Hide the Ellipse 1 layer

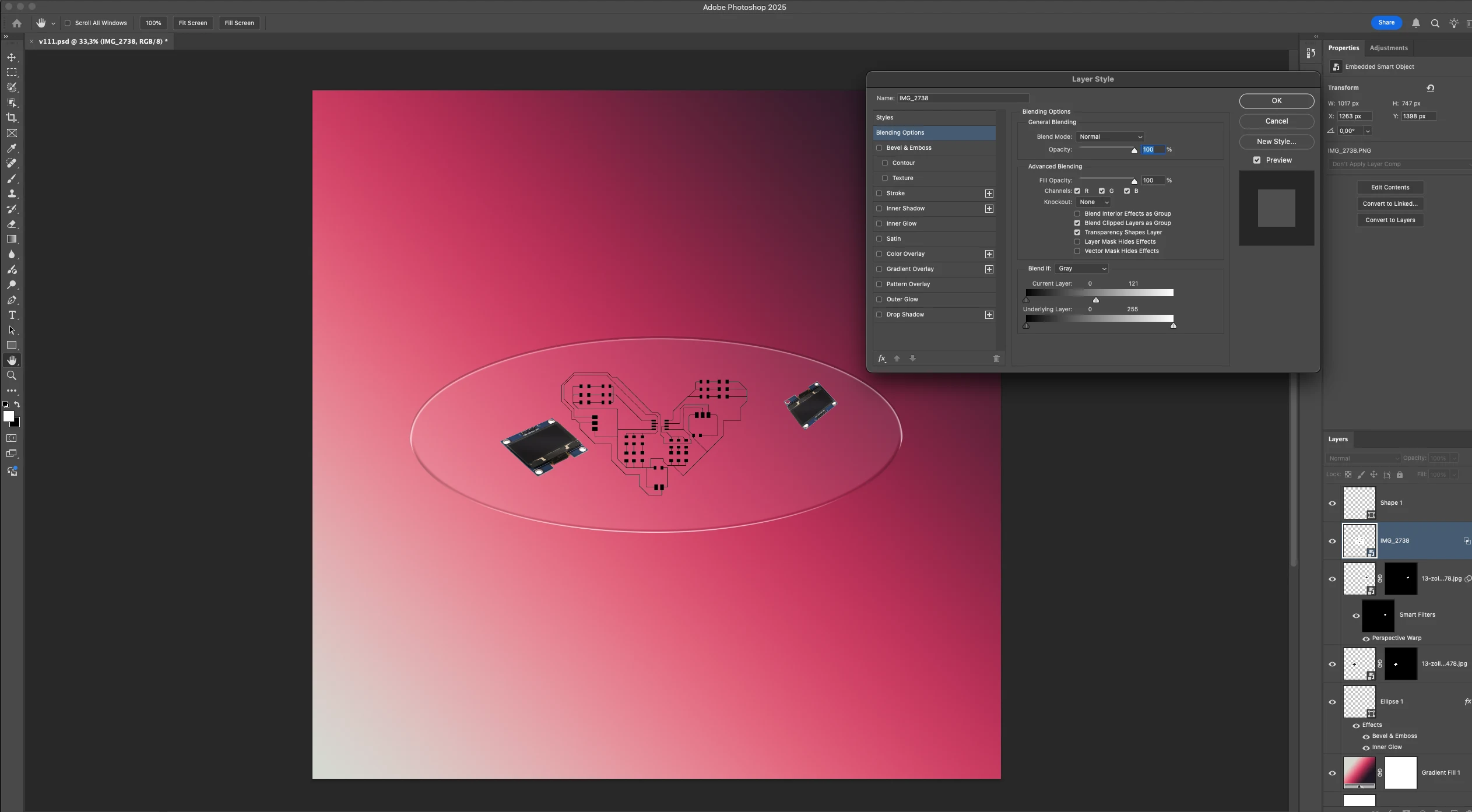pyautogui.click(x=1332, y=702)
